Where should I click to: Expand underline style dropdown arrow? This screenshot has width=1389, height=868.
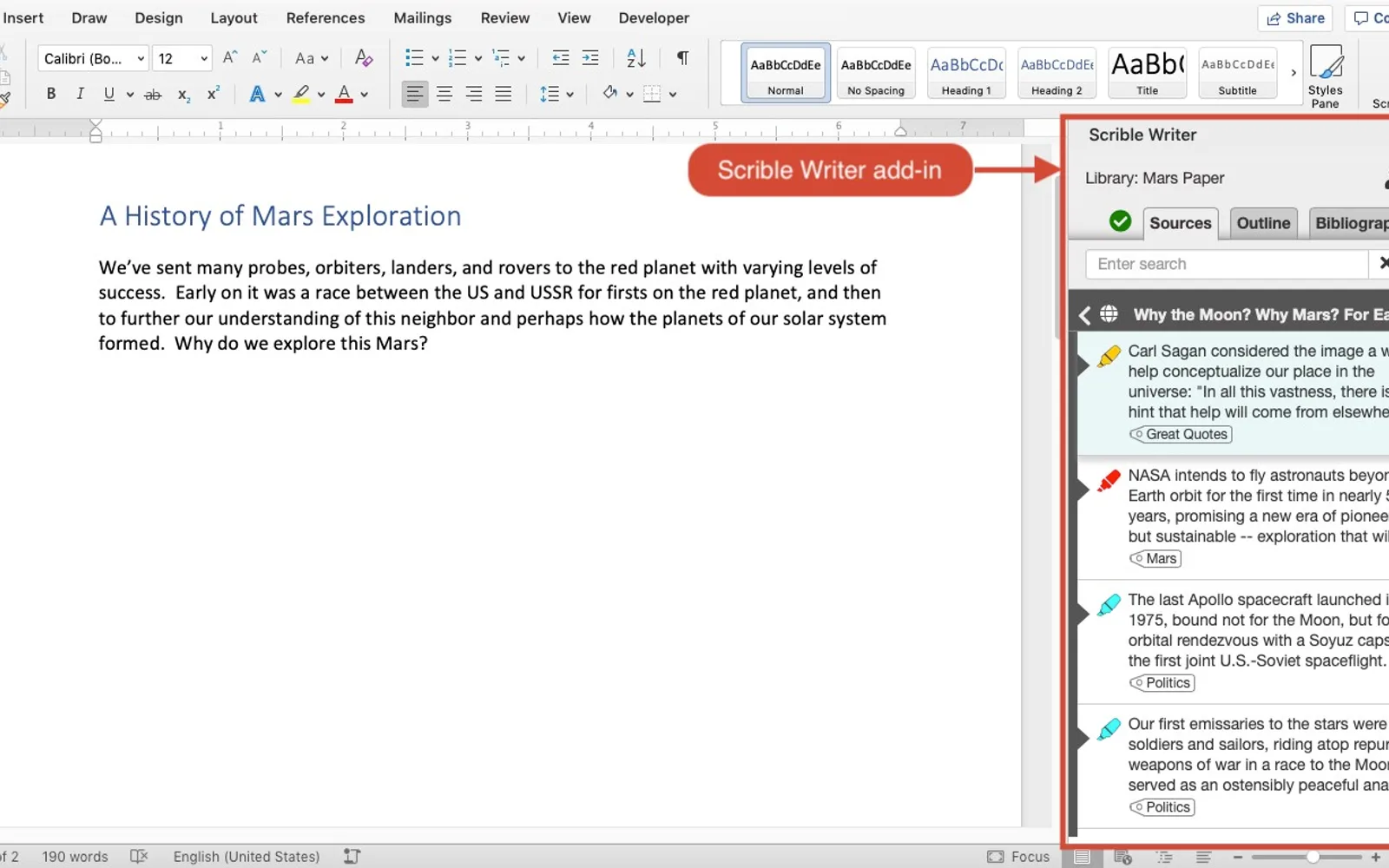click(x=130, y=94)
